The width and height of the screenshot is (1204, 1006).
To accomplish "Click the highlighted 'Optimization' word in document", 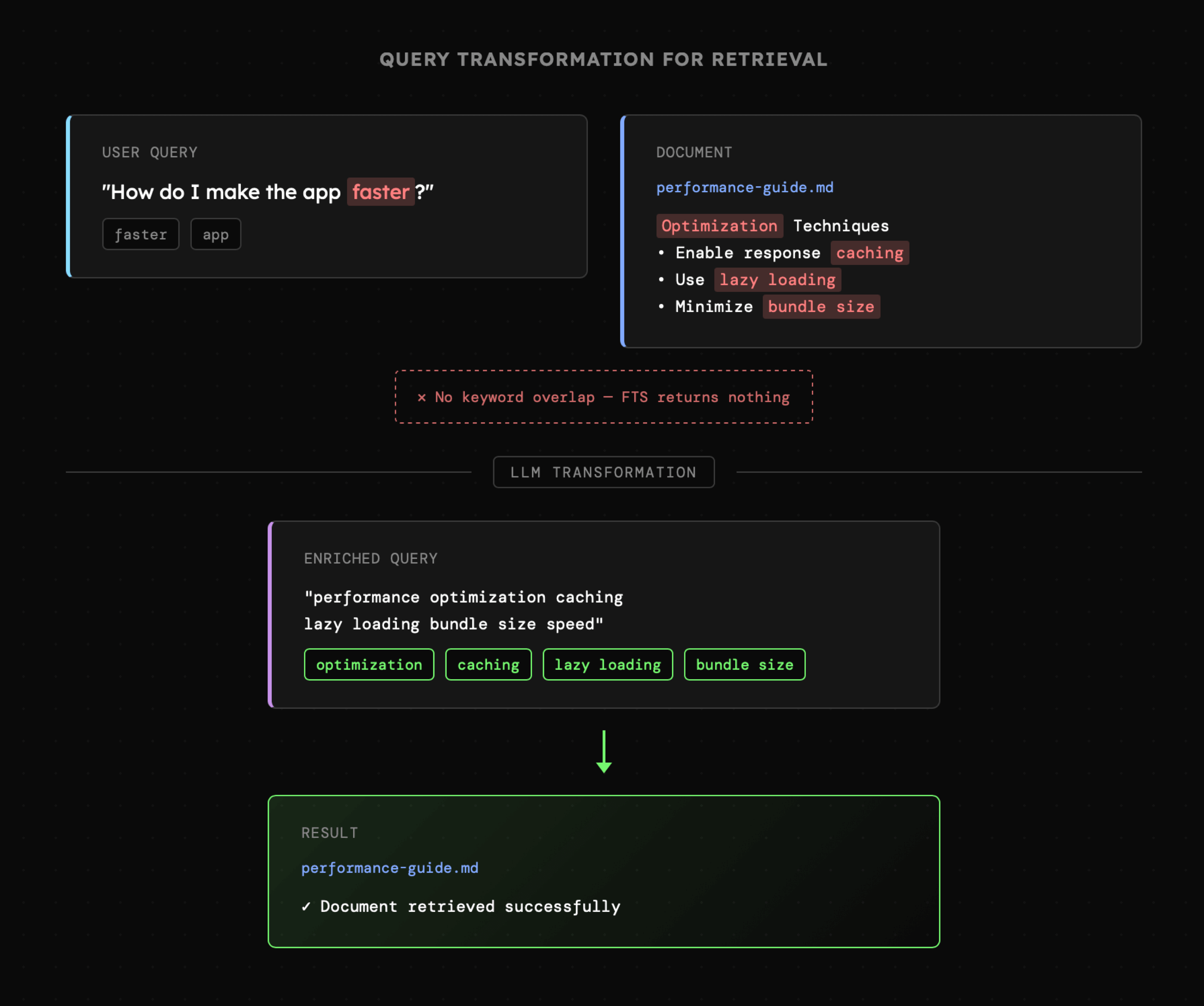I will coord(719,226).
